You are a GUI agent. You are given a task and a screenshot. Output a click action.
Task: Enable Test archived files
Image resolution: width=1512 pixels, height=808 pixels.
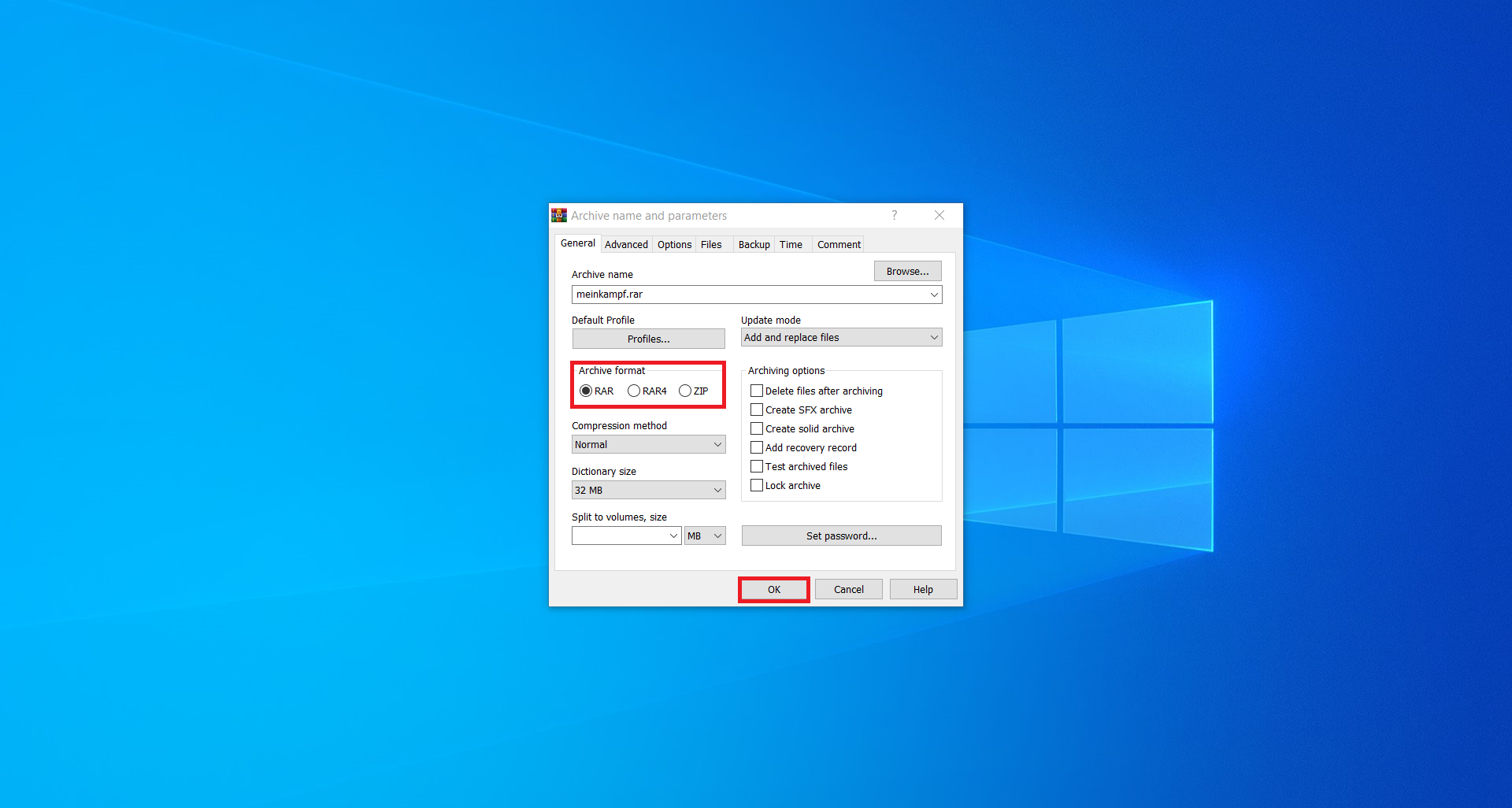(757, 466)
